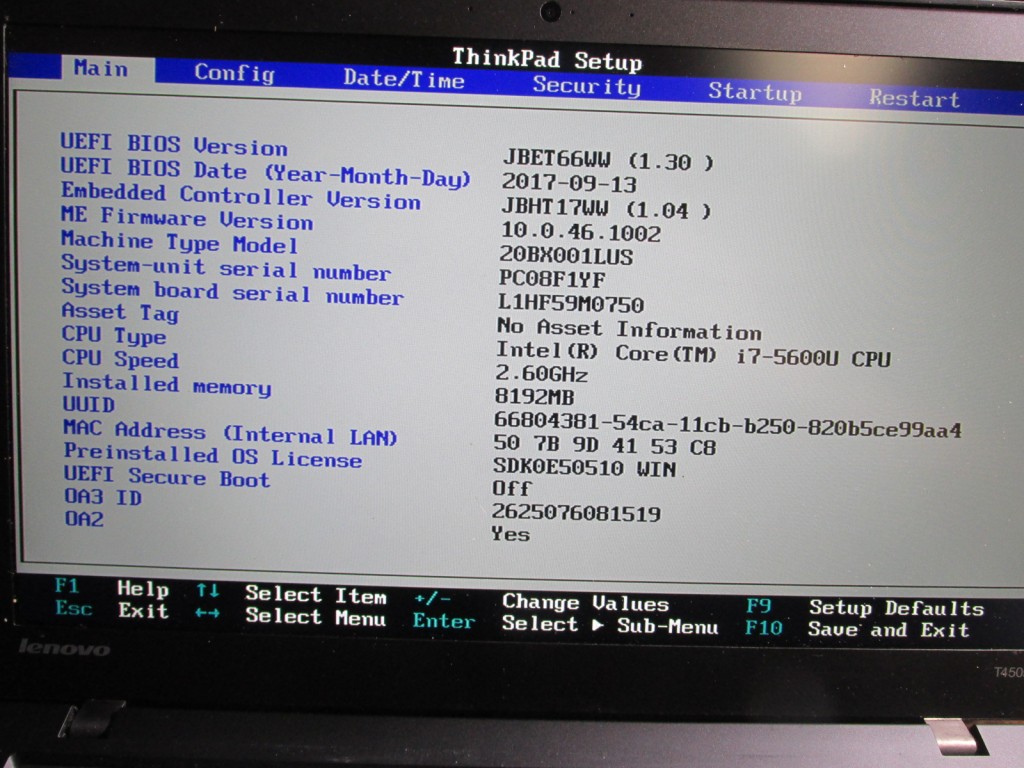Click the UEFI Secure Boot label
The height and width of the screenshot is (768, 1024).
coord(167,477)
